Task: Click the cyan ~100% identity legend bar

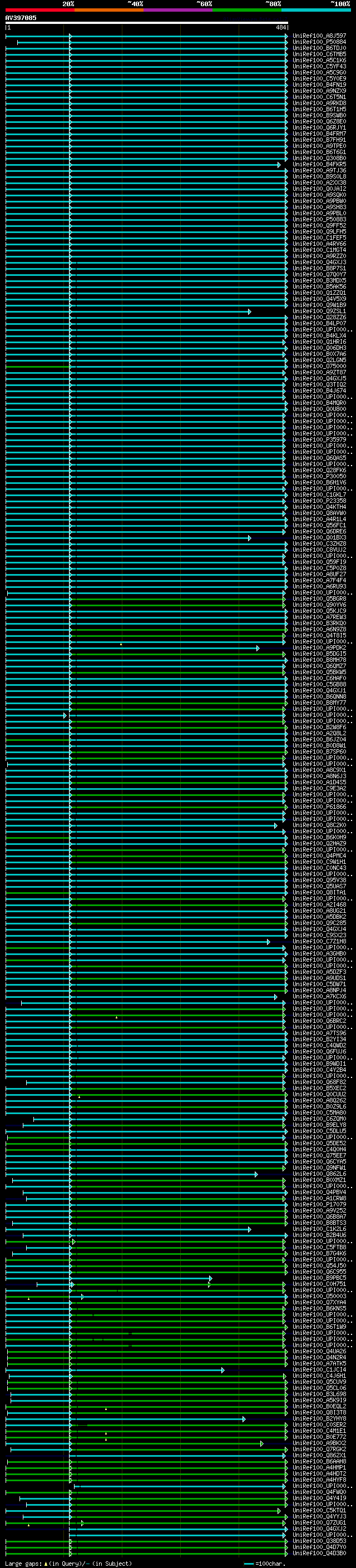Action: click(x=316, y=10)
